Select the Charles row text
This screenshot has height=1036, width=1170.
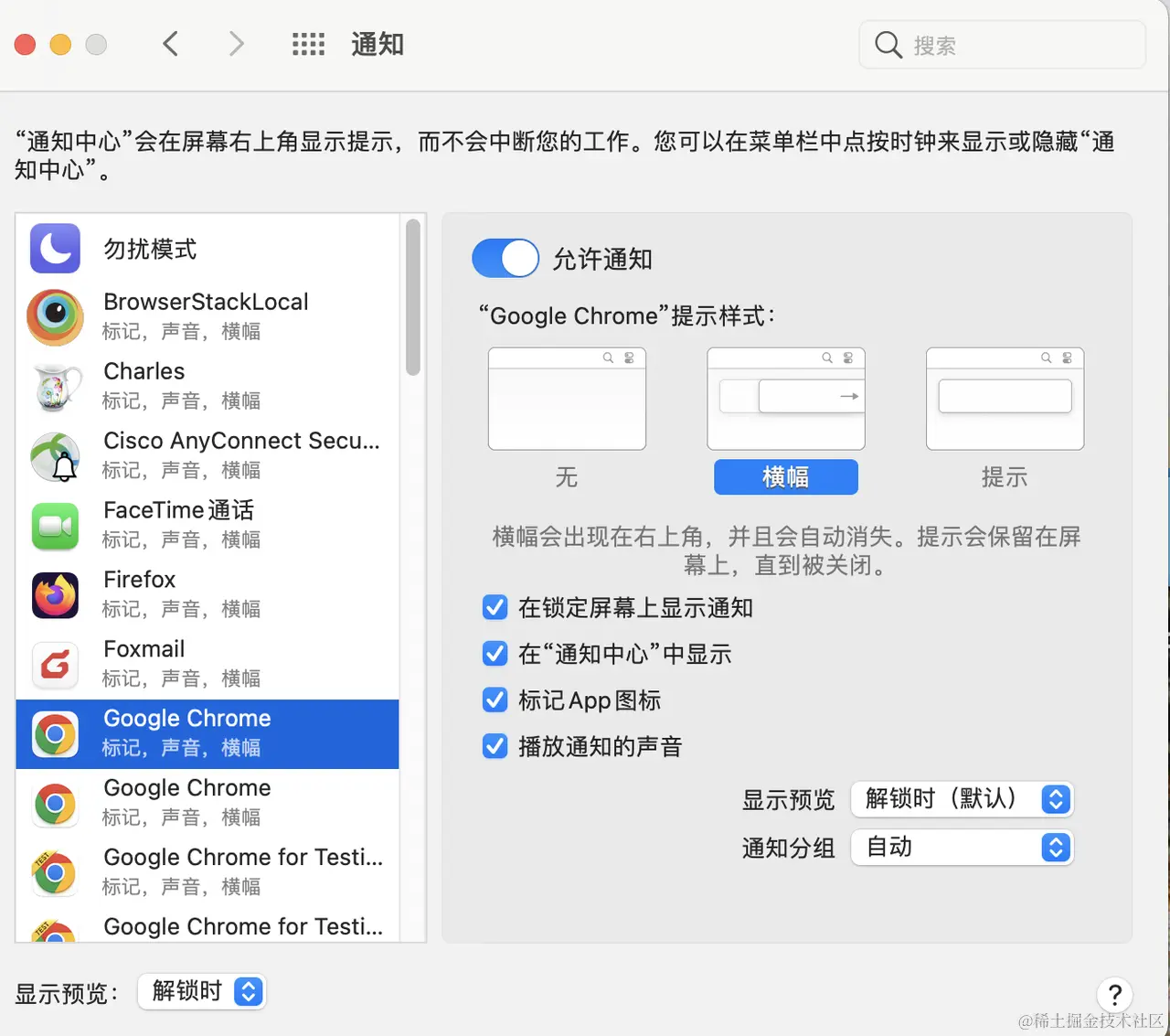click(181, 386)
